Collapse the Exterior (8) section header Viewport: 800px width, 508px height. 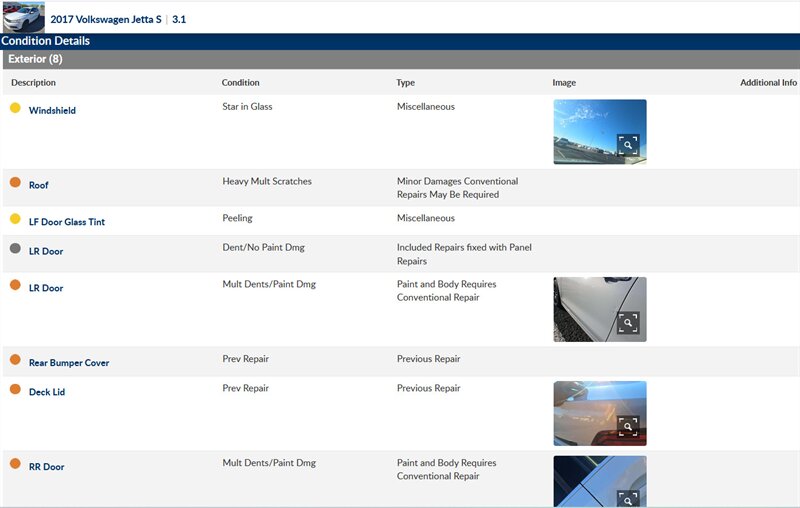tap(35, 60)
